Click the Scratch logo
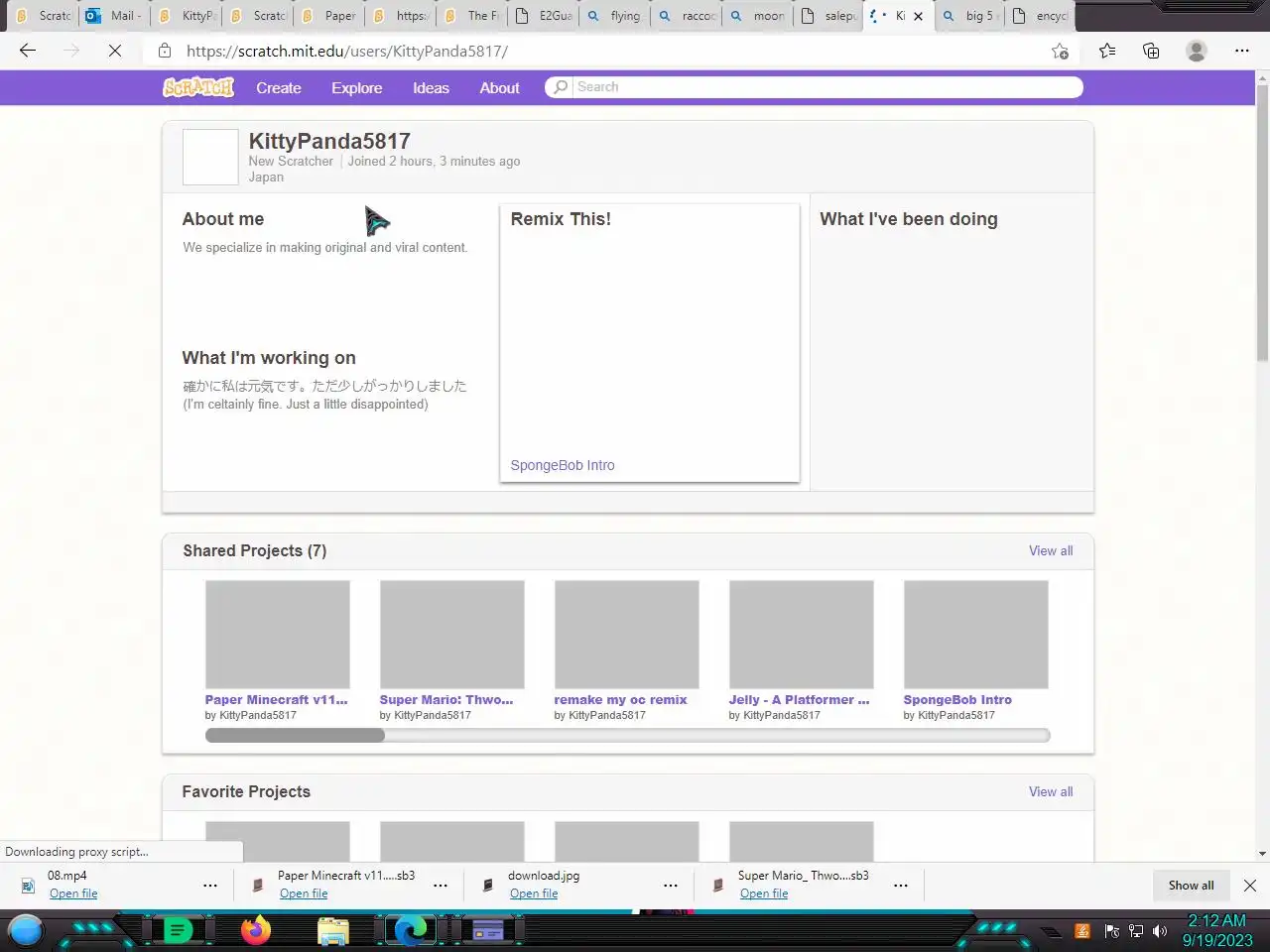This screenshot has width=1270, height=952. [198, 87]
